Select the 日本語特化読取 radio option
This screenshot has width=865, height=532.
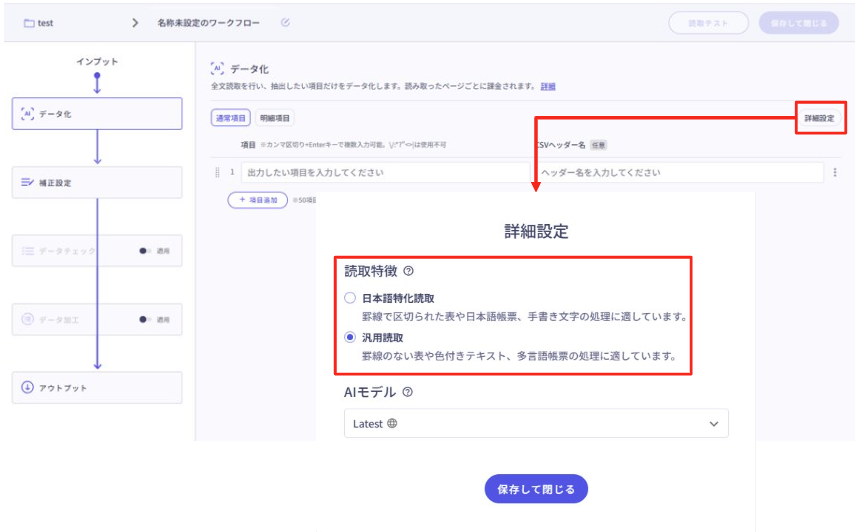(349, 298)
